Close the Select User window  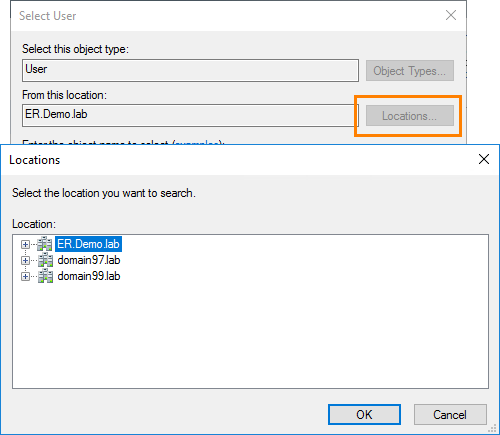pos(451,15)
